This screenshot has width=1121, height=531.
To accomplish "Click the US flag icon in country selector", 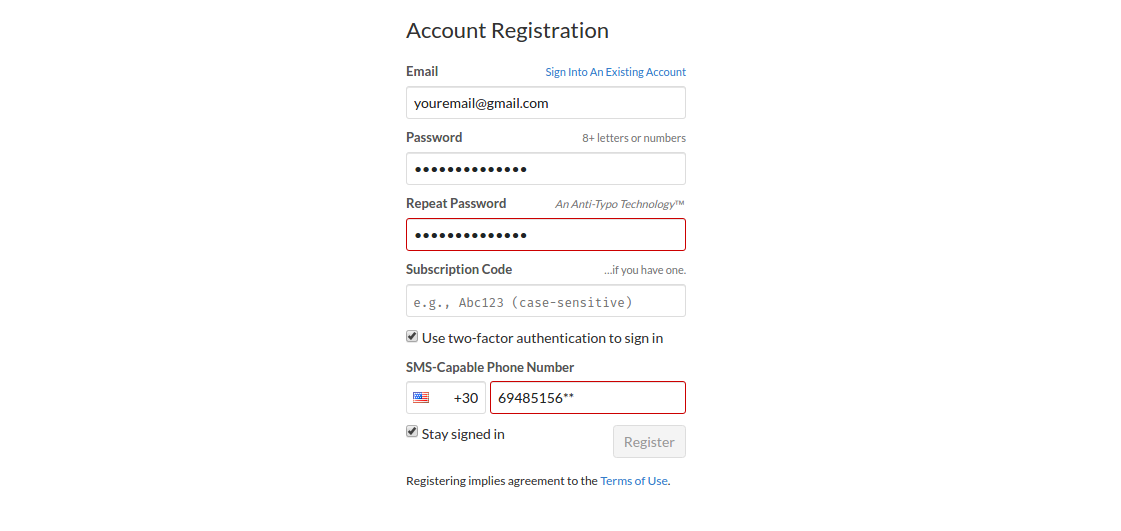I will point(421,397).
